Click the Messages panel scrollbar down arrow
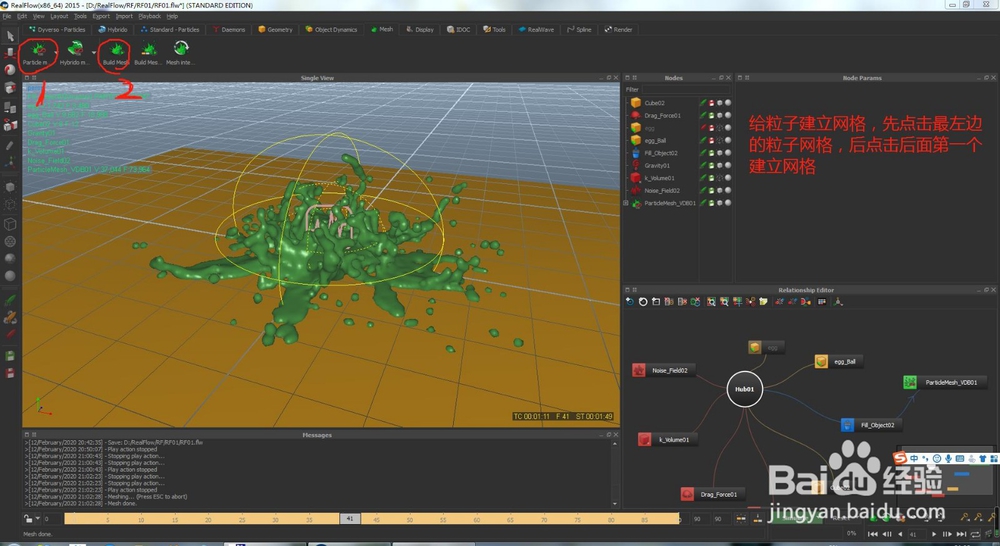The height and width of the screenshot is (546, 1000). 615,503
